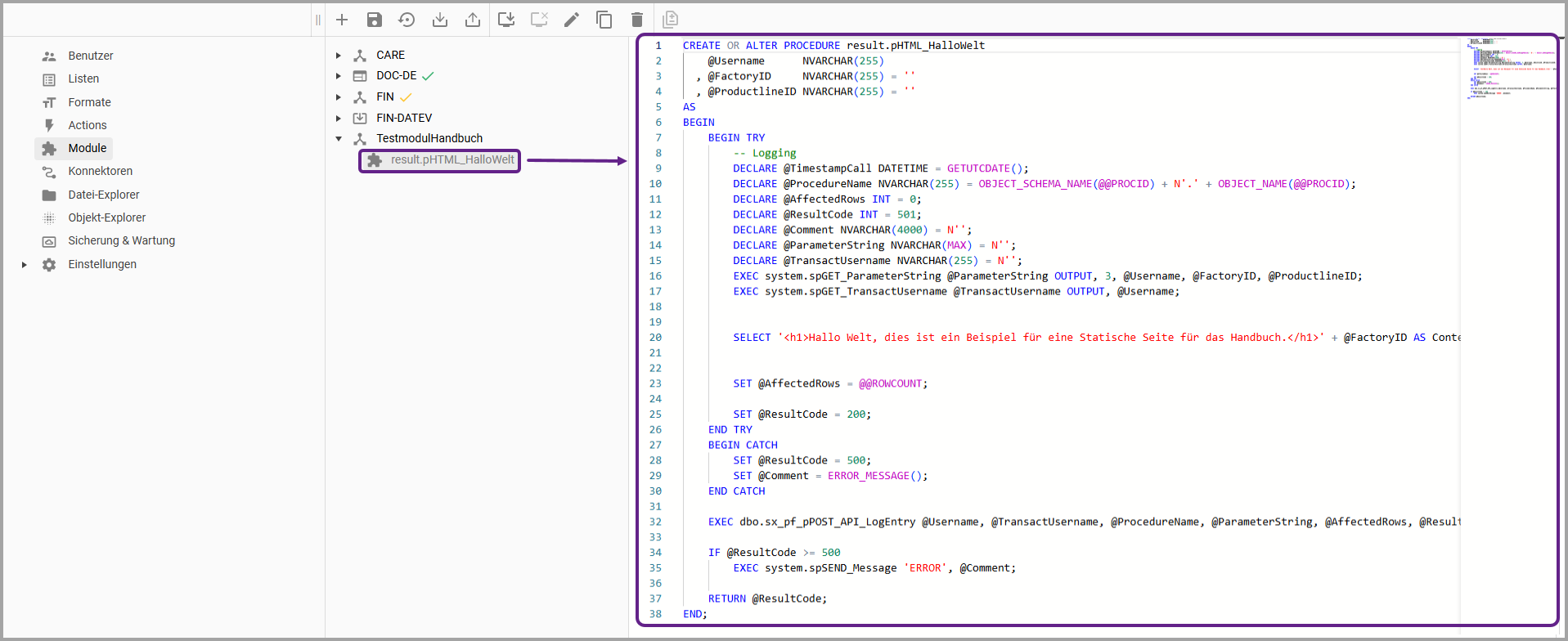1568x641 pixels.
Task: Delete using the trash can icon
Action: click(637, 20)
